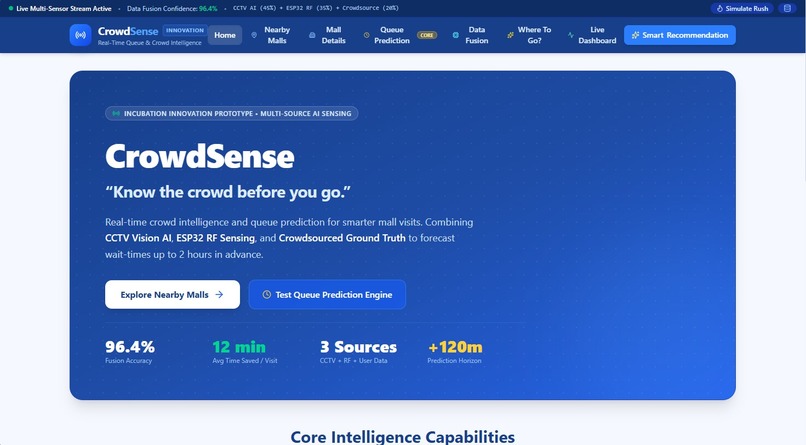Click the '3 Sources' statistic
Viewport: 806px width, 445px height.
(358, 347)
